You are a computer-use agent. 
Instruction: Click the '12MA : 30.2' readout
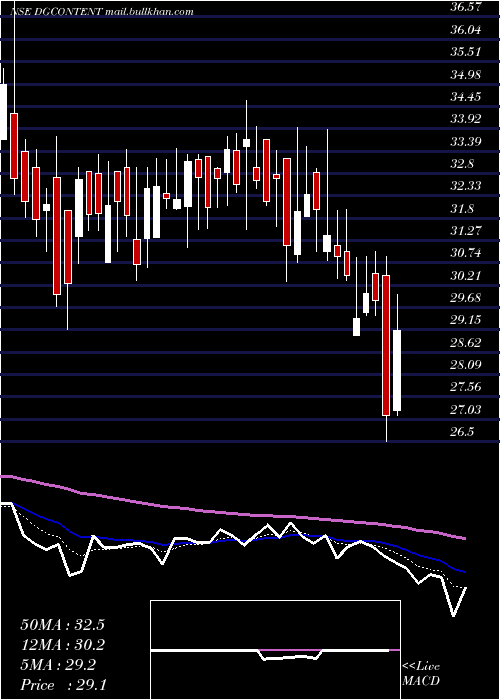[x=62, y=645]
